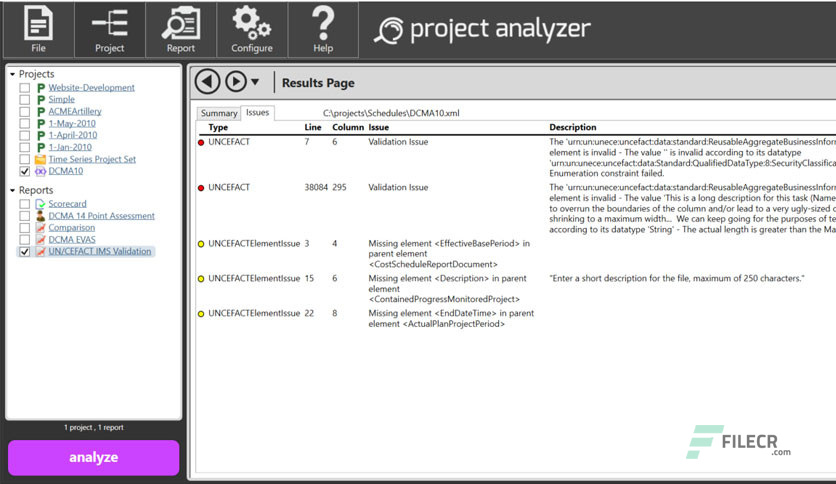
Task: Sort by the Description column header
Action: (573, 127)
